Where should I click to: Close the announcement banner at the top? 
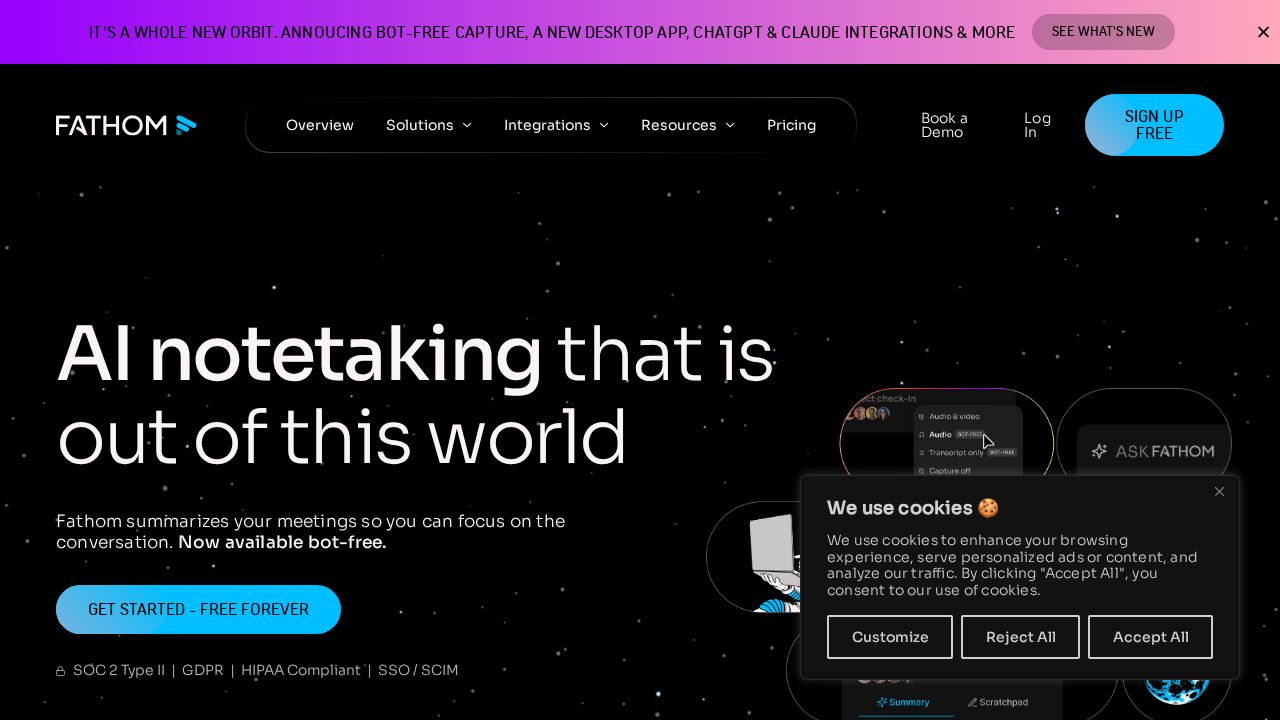tap(1263, 32)
